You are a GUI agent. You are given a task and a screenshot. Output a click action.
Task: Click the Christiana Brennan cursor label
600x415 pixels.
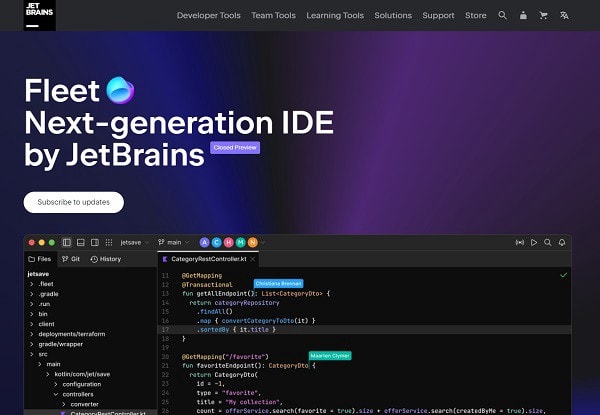[279, 283]
